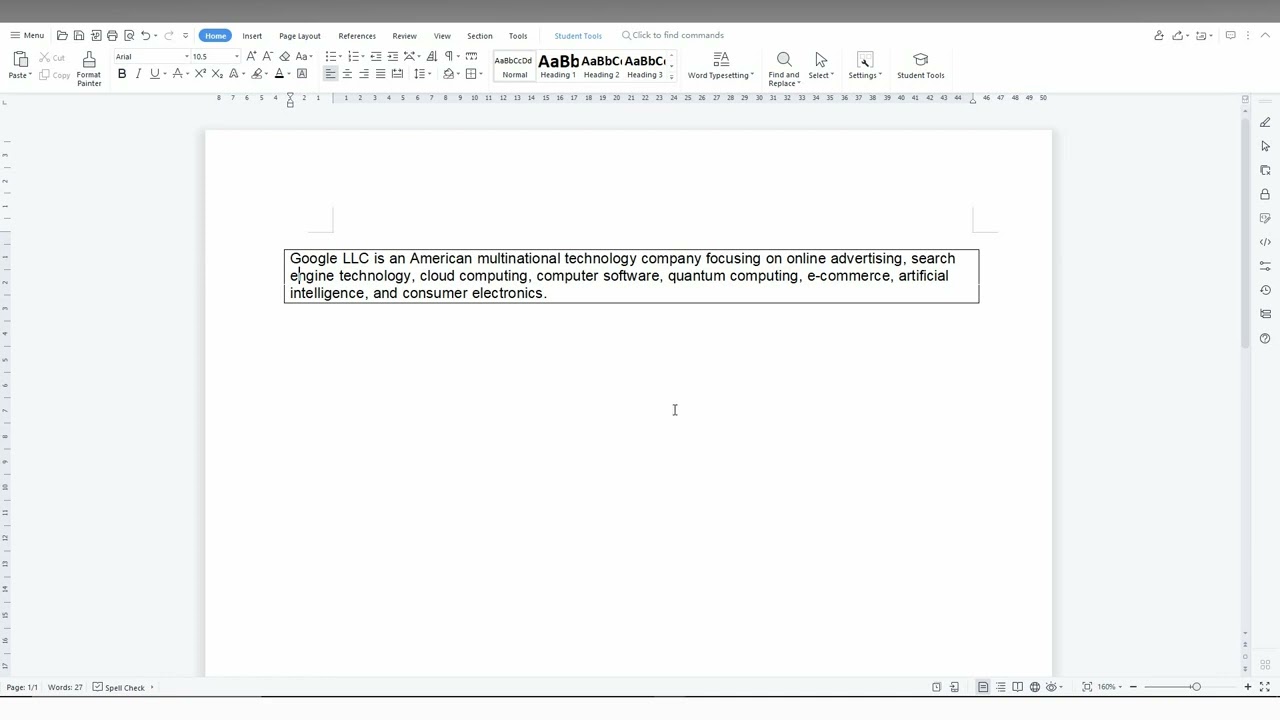The image size is (1280, 720).
Task: Clear formatting with the eraser icon
Action: [x=284, y=56]
